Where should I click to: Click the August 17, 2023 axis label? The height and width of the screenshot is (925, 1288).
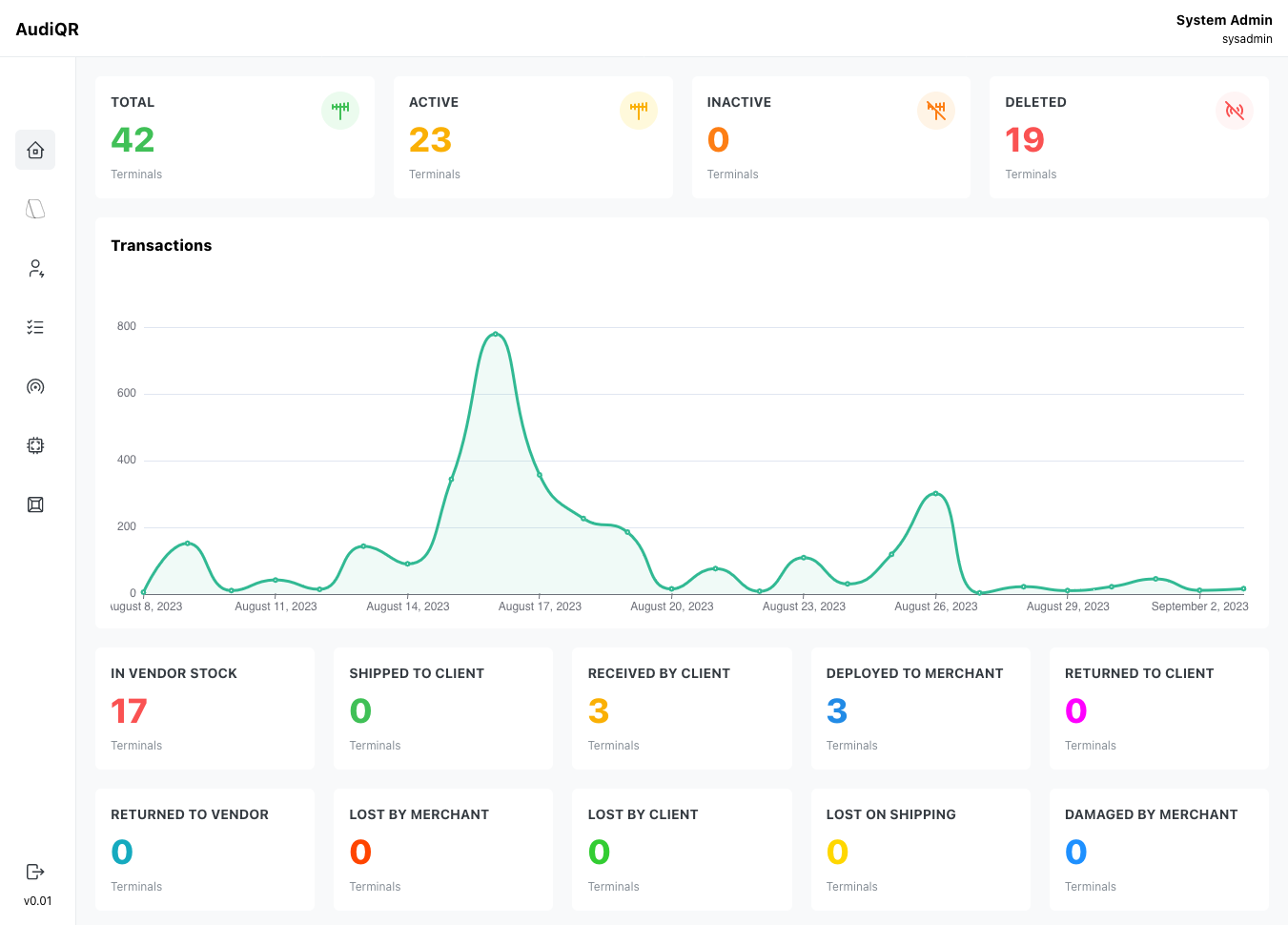[540, 606]
